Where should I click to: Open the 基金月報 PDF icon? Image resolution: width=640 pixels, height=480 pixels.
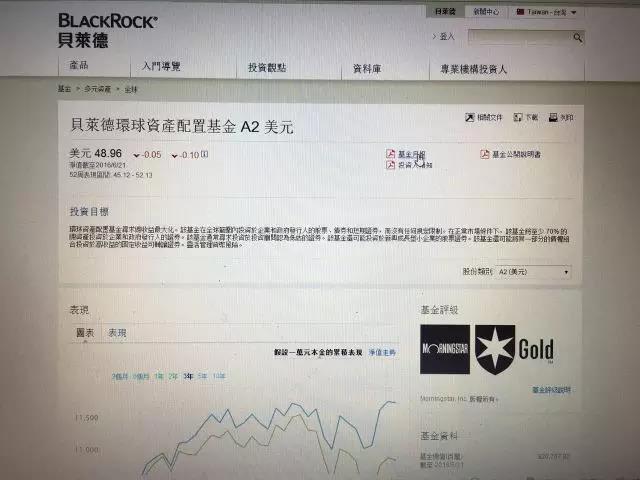click(x=391, y=154)
